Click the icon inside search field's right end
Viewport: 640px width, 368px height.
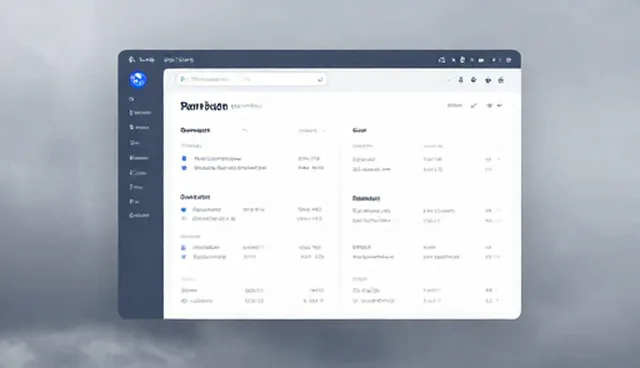pyautogui.click(x=320, y=80)
